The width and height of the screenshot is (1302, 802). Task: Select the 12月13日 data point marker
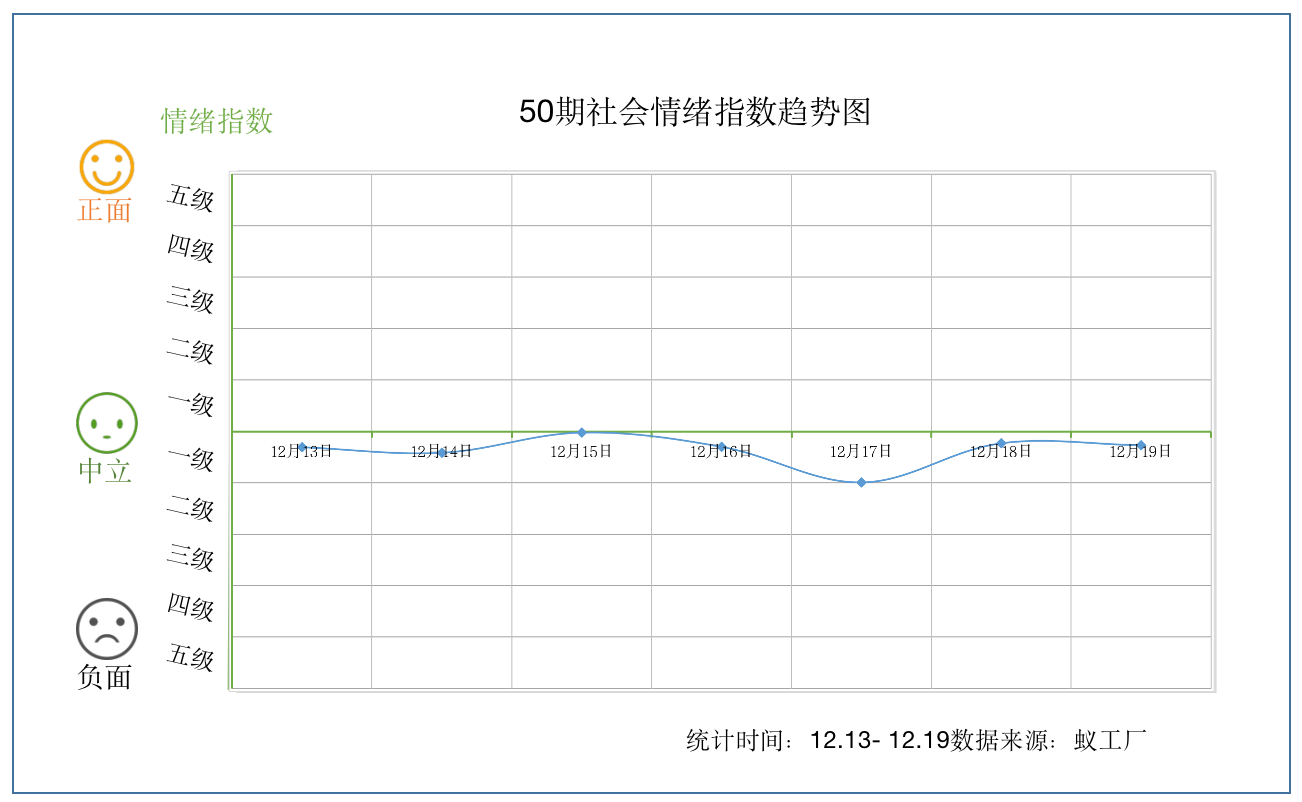pyautogui.click(x=302, y=447)
